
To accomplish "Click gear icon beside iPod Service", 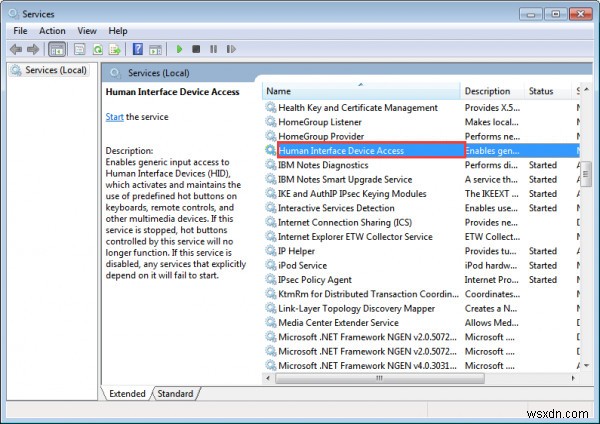I will 271,265.
